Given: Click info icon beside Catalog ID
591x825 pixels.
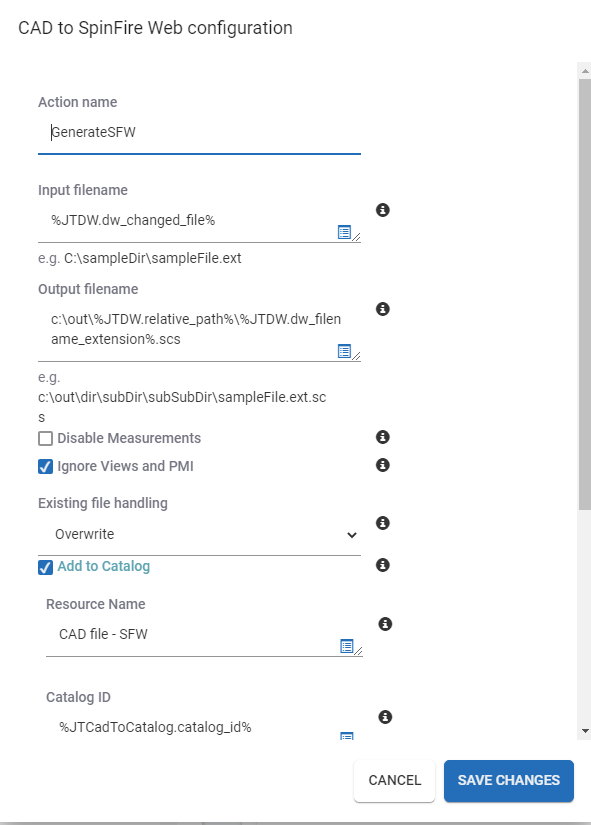Looking at the screenshot, I should (x=385, y=717).
